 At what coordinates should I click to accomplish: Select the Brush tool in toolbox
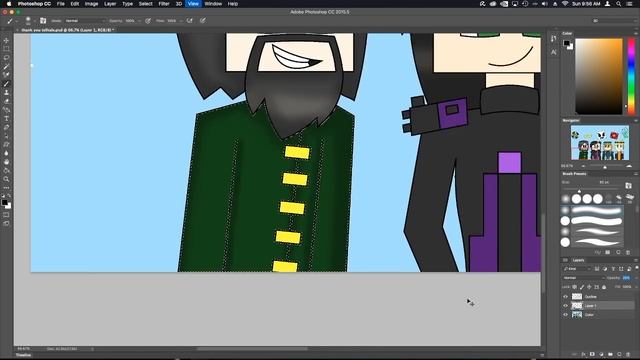coord(6,84)
